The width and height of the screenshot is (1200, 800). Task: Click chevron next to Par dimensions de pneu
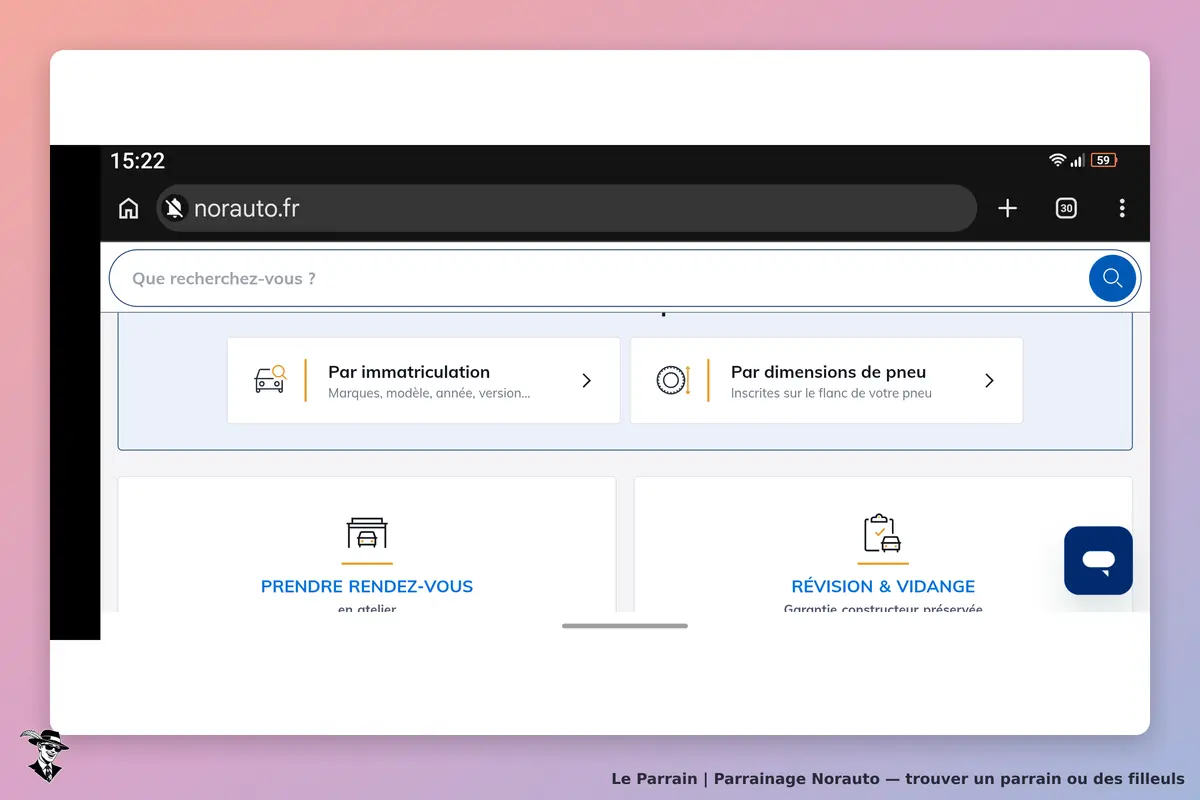coord(989,380)
